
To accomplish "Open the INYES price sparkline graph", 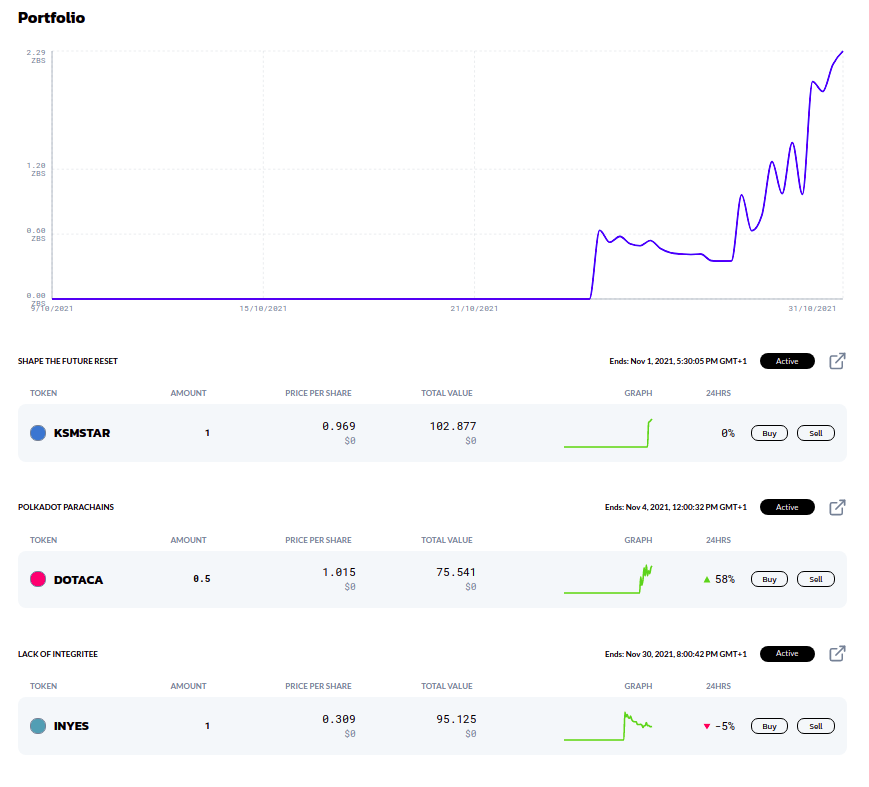I will point(608,725).
